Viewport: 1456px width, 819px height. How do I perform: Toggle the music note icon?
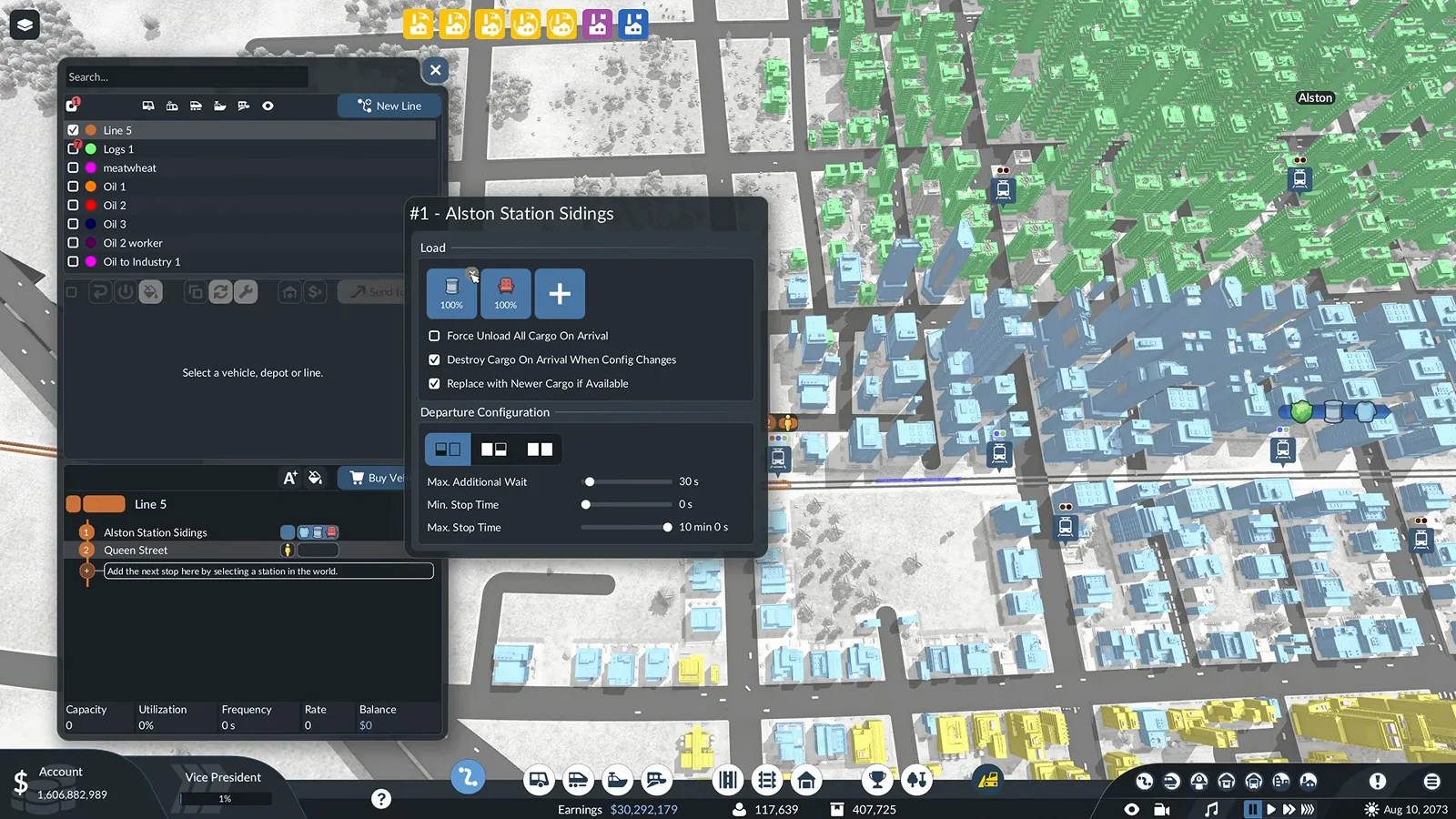(1210, 808)
